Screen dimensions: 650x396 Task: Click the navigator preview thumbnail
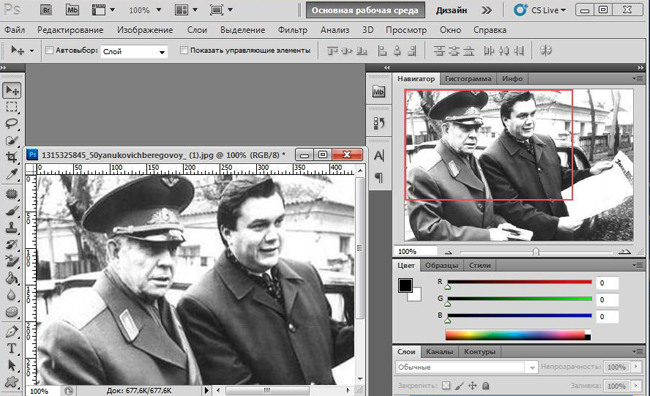coord(519,165)
